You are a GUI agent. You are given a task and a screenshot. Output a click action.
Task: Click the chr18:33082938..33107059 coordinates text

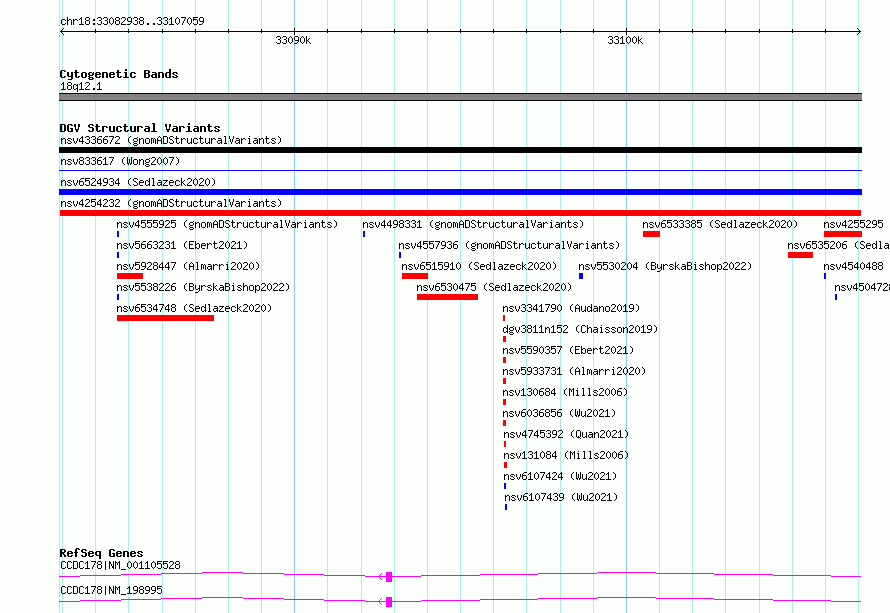point(132,21)
